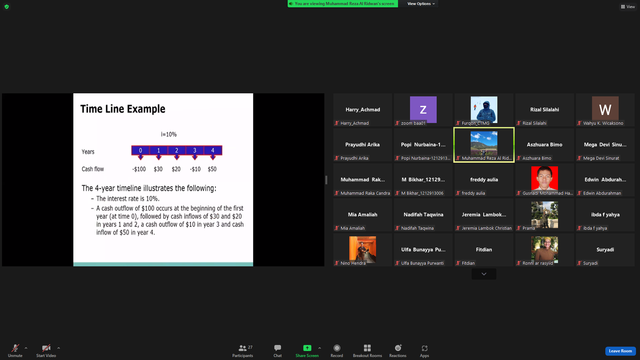
Task: Click the green encryption shield icon
Action: pos(7,7)
